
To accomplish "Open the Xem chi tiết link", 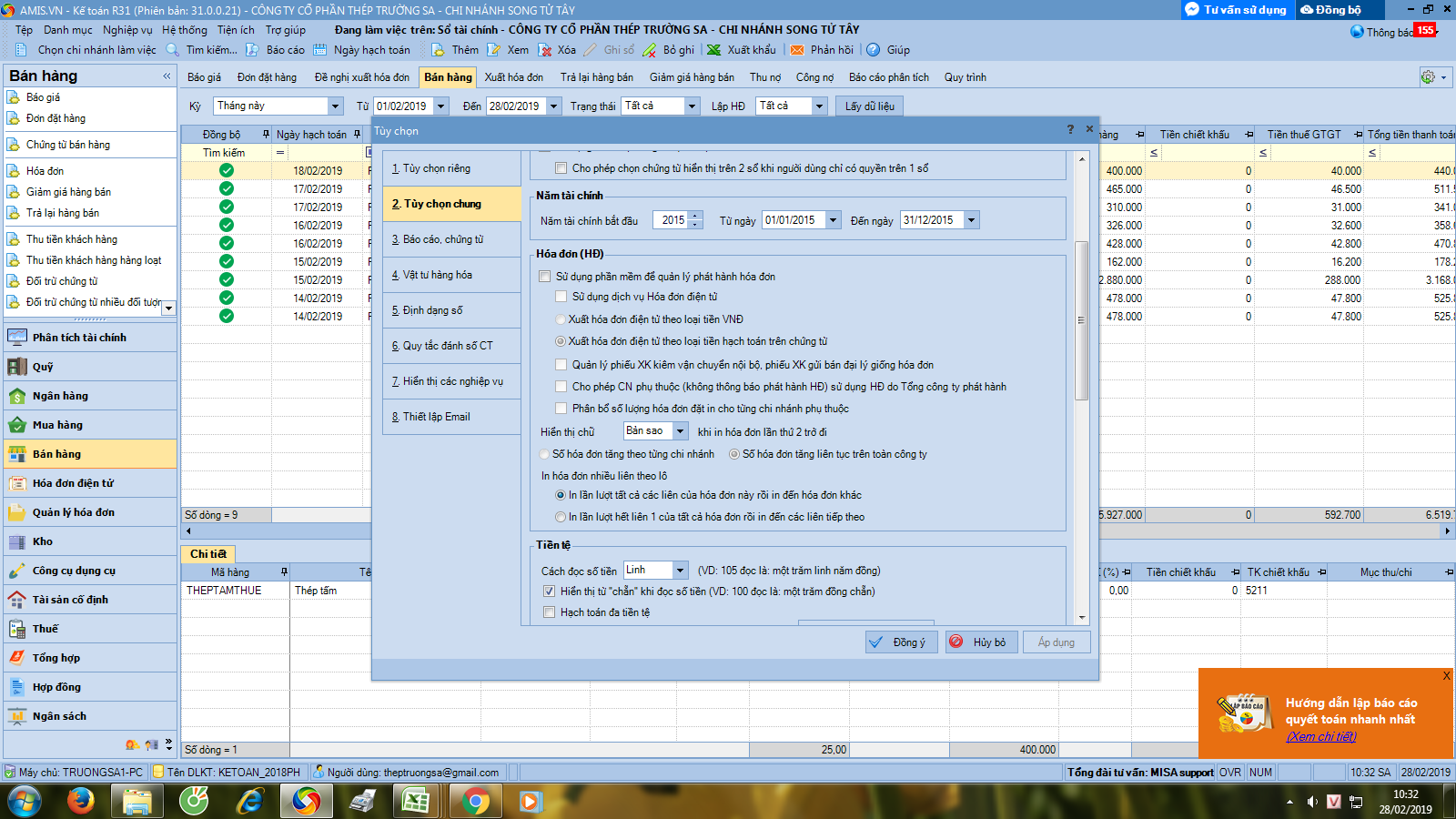I will (1320, 736).
